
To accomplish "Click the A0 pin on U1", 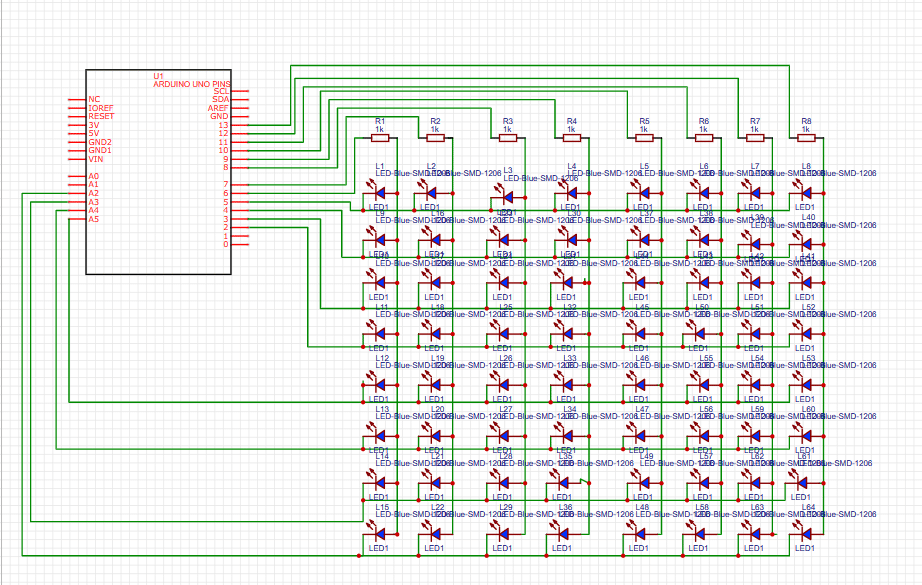I will [x=95, y=176].
